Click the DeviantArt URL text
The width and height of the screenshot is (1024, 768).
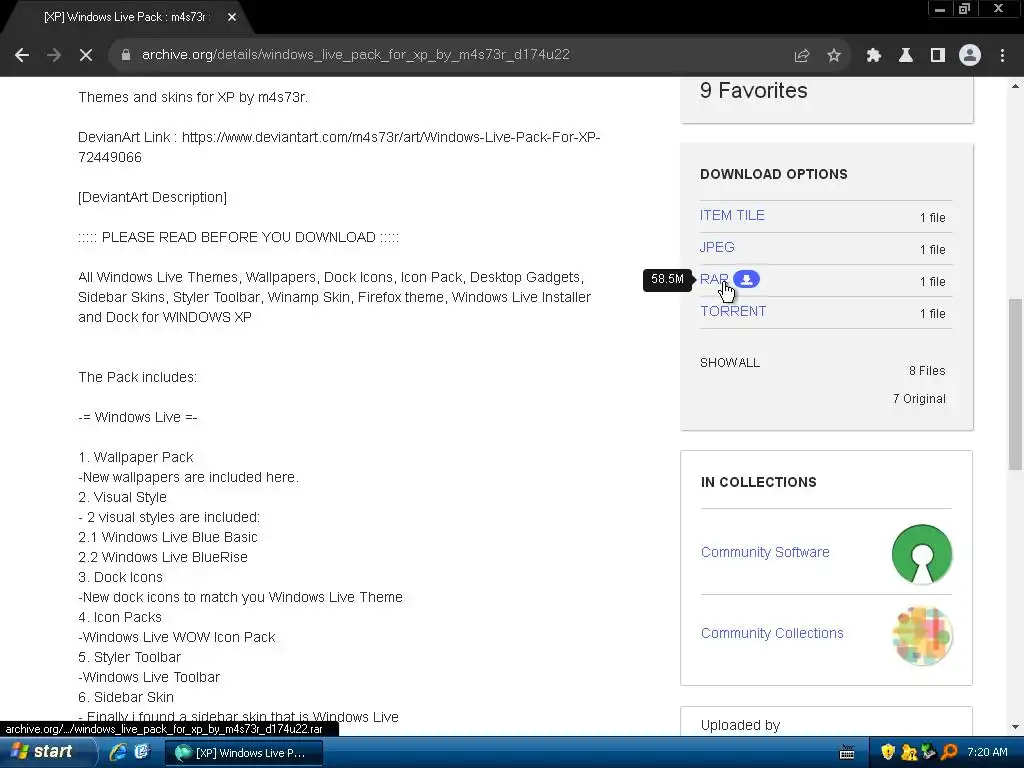339,148
